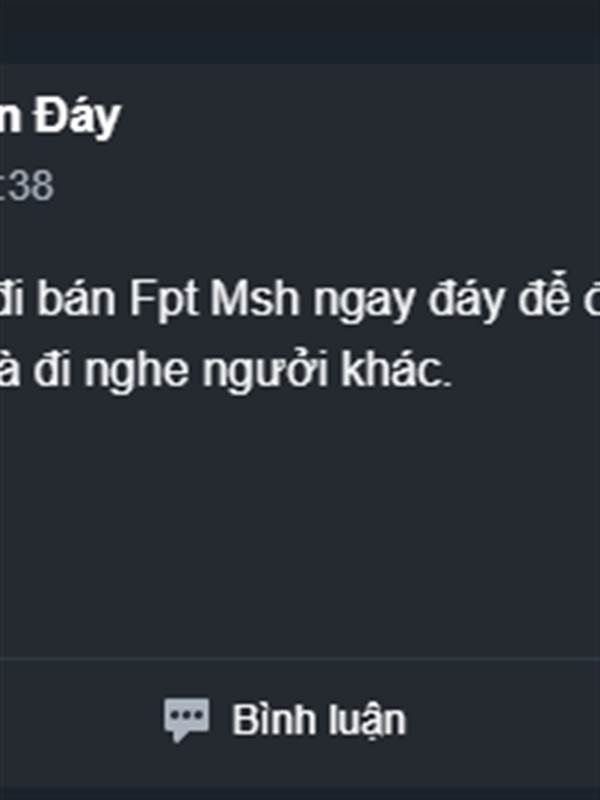The height and width of the screenshot is (800, 600).
Task: Click the post timestamp ending in :38
Action: click(27, 186)
